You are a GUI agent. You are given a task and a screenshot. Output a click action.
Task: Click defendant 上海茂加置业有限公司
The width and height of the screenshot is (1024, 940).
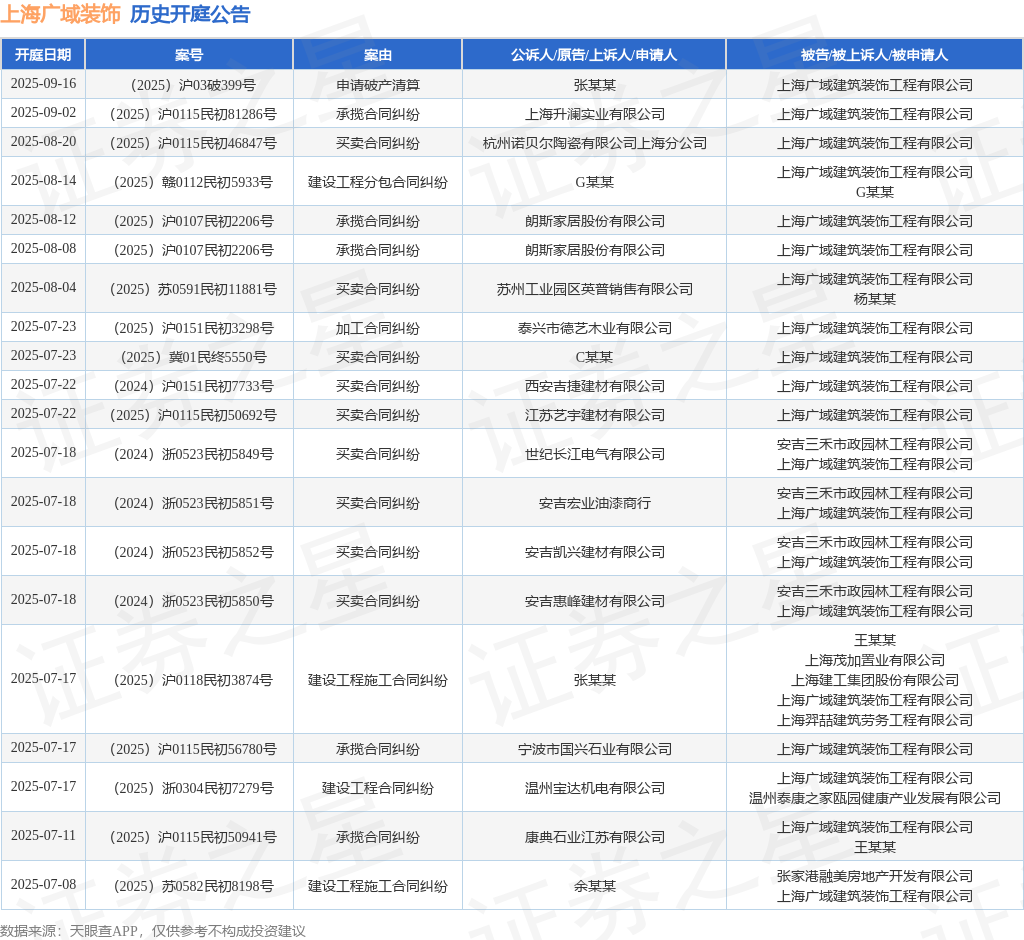874,660
